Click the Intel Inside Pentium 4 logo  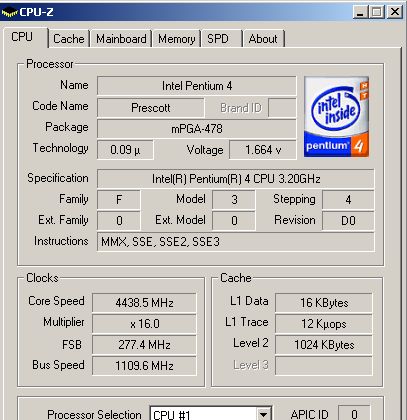click(336, 117)
